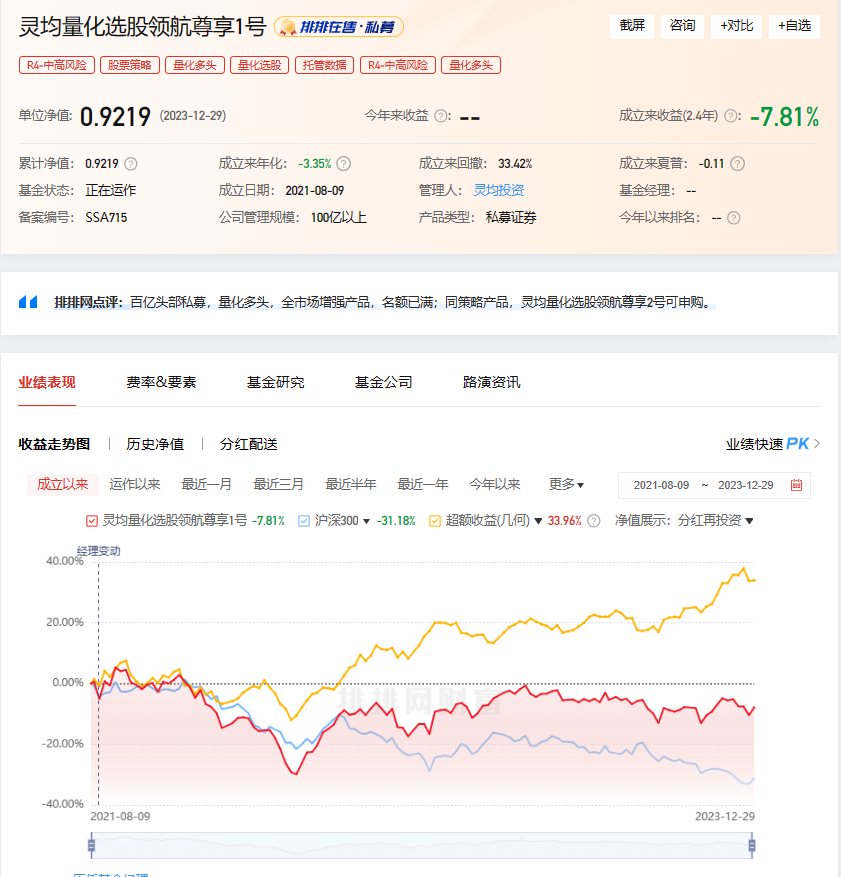Toggle the 沪深300 series checkbox
This screenshot has width=841, height=877.
304,521
